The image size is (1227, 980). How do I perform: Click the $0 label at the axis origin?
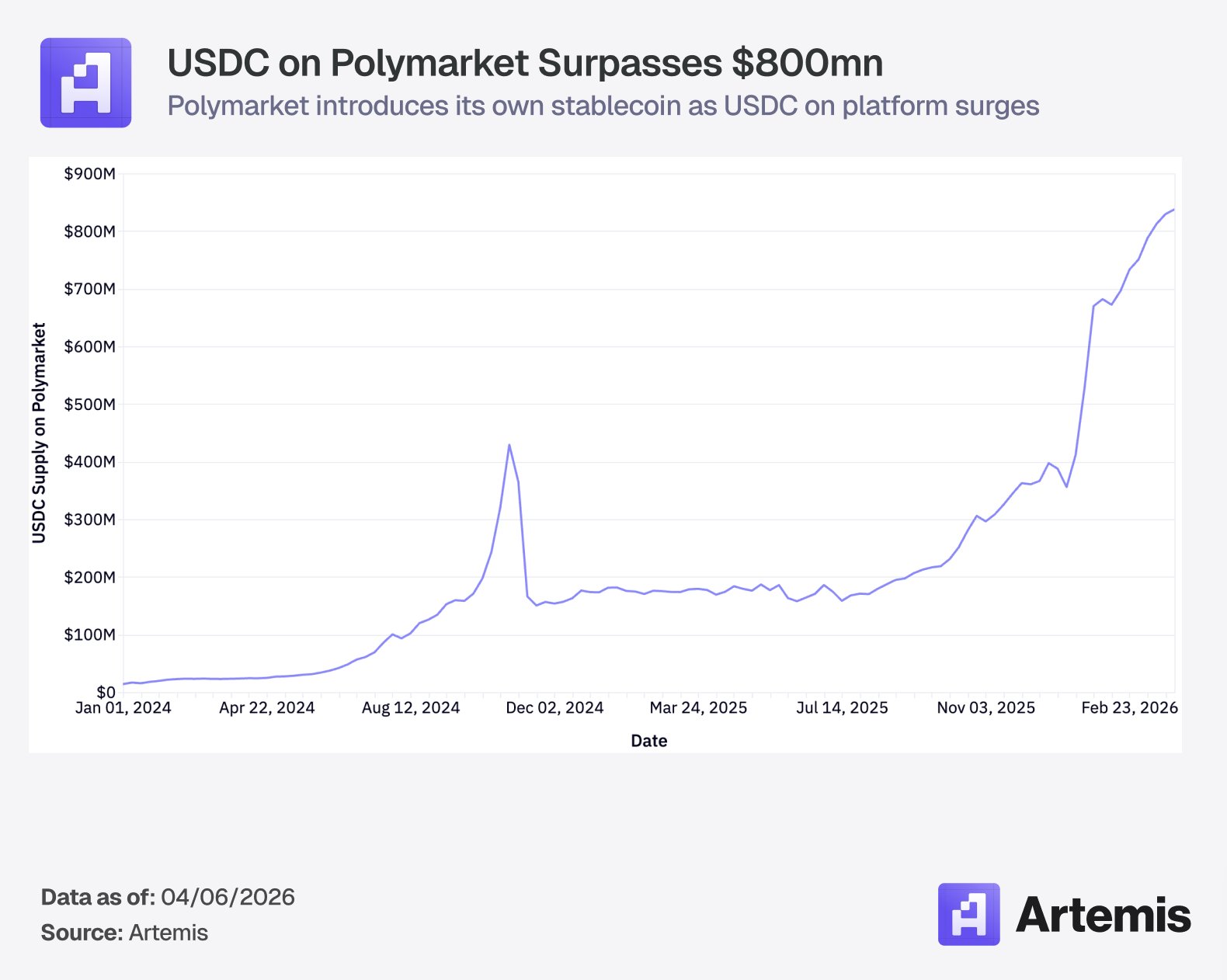pyautogui.click(x=106, y=692)
